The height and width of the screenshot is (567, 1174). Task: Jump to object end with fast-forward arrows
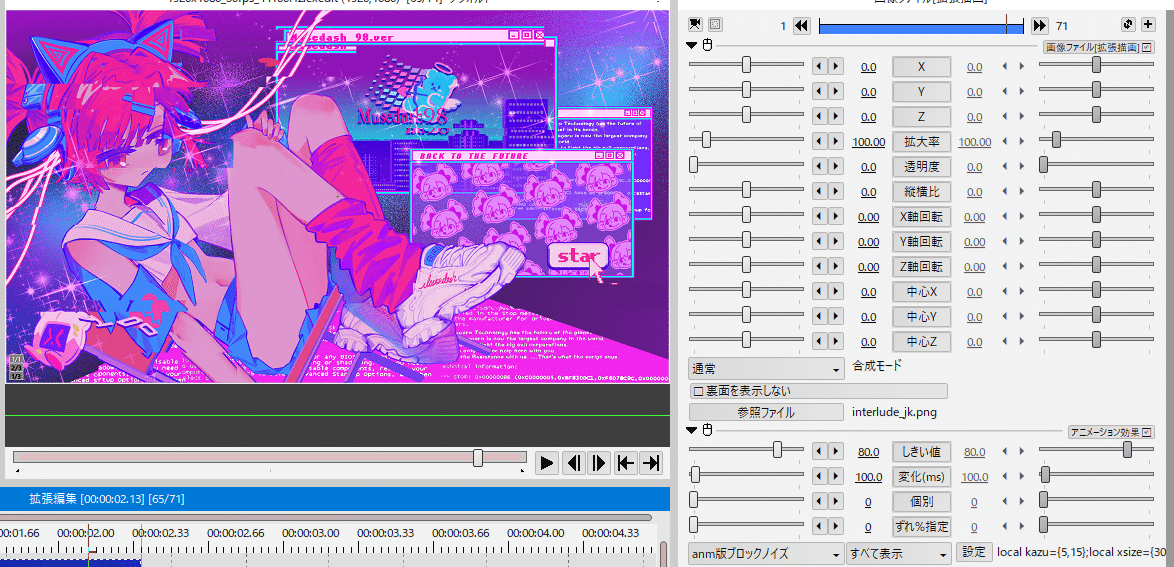coord(1039,25)
